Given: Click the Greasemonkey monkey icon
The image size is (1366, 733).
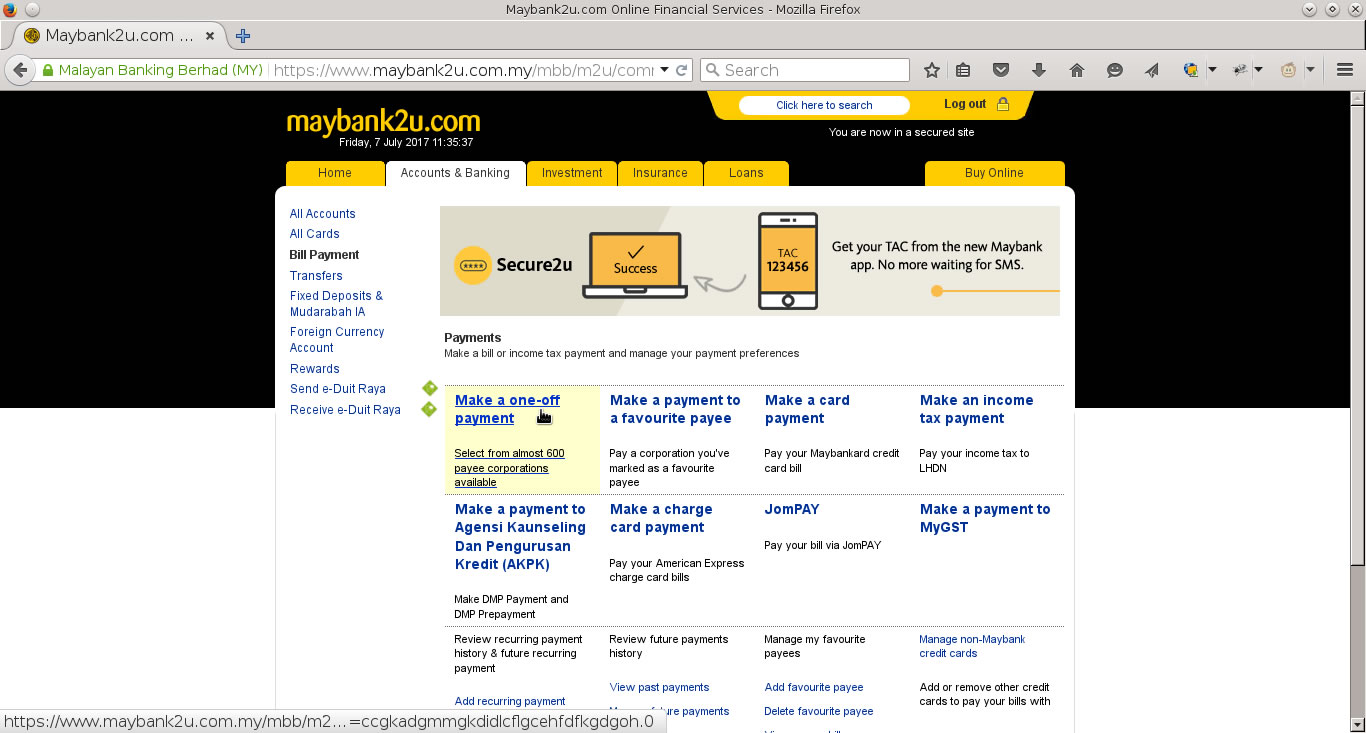Looking at the screenshot, I should click(1289, 70).
